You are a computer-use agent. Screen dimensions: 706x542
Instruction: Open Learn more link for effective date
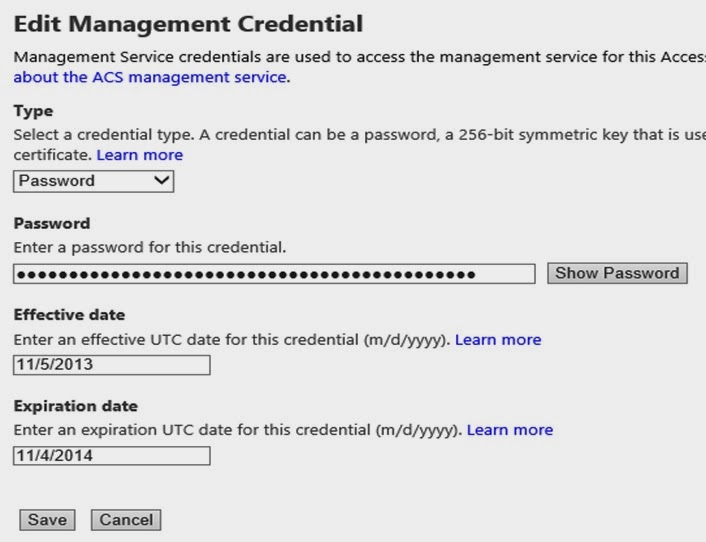[498, 340]
